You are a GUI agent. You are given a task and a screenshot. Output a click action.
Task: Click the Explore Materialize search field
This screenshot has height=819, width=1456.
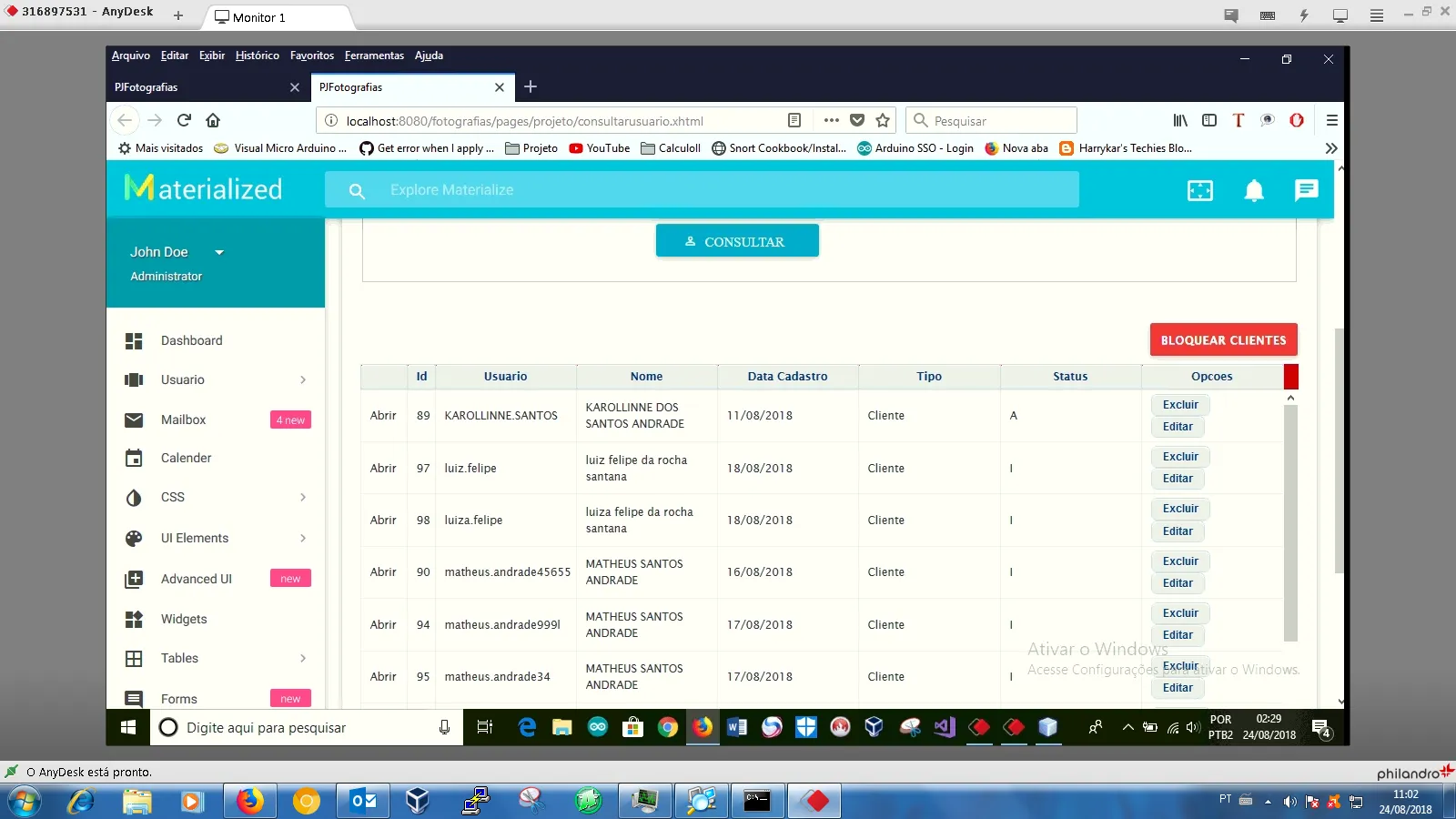(701, 190)
